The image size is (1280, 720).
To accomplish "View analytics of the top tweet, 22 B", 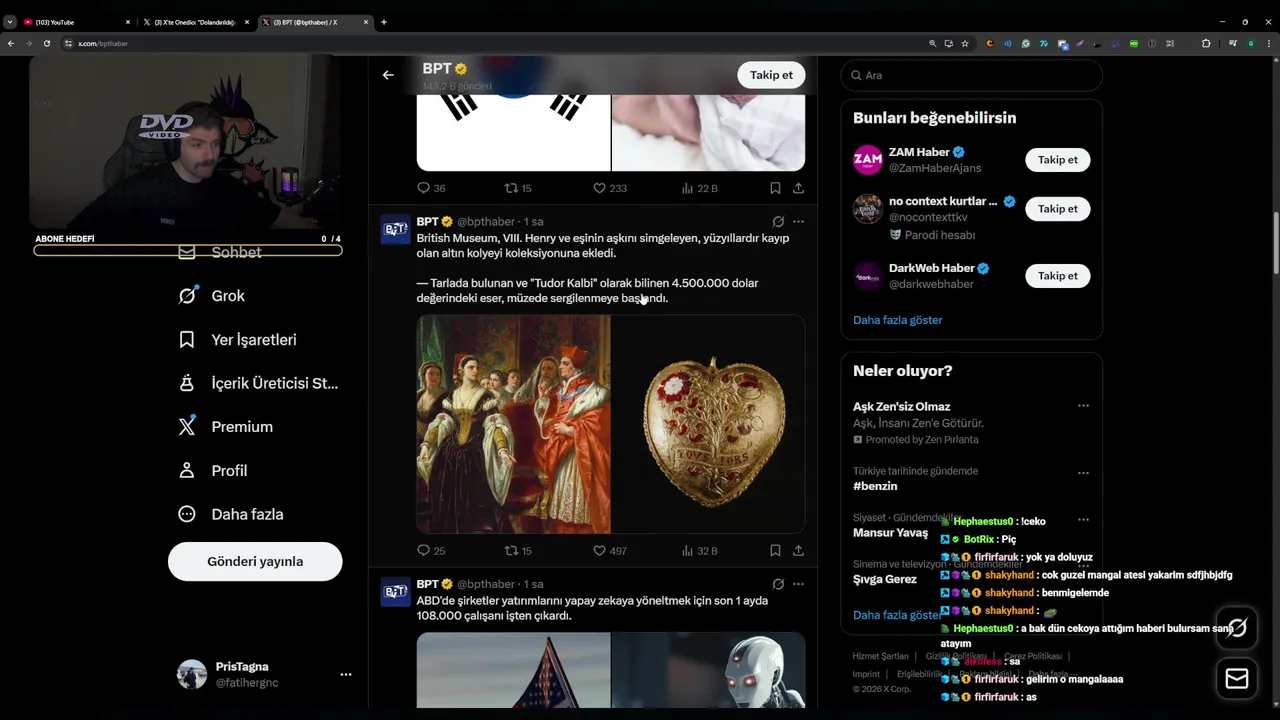I will point(699,188).
